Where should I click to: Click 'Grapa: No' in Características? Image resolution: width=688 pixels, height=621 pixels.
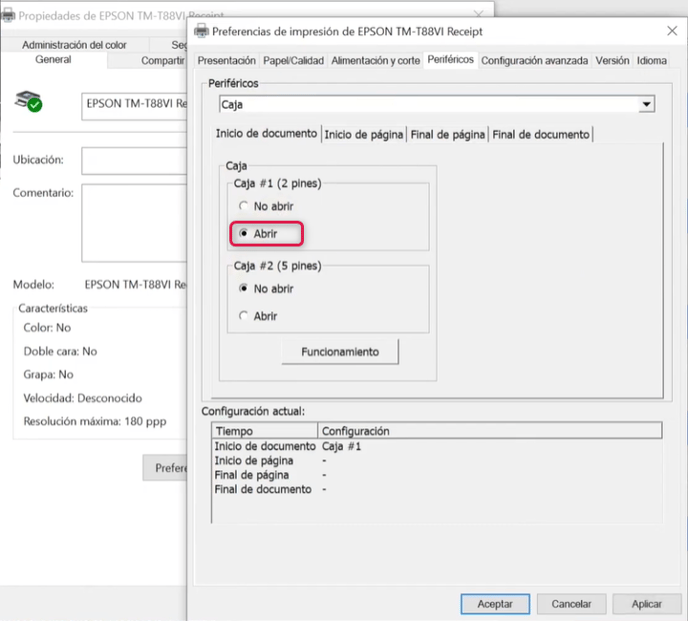pos(48,374)
